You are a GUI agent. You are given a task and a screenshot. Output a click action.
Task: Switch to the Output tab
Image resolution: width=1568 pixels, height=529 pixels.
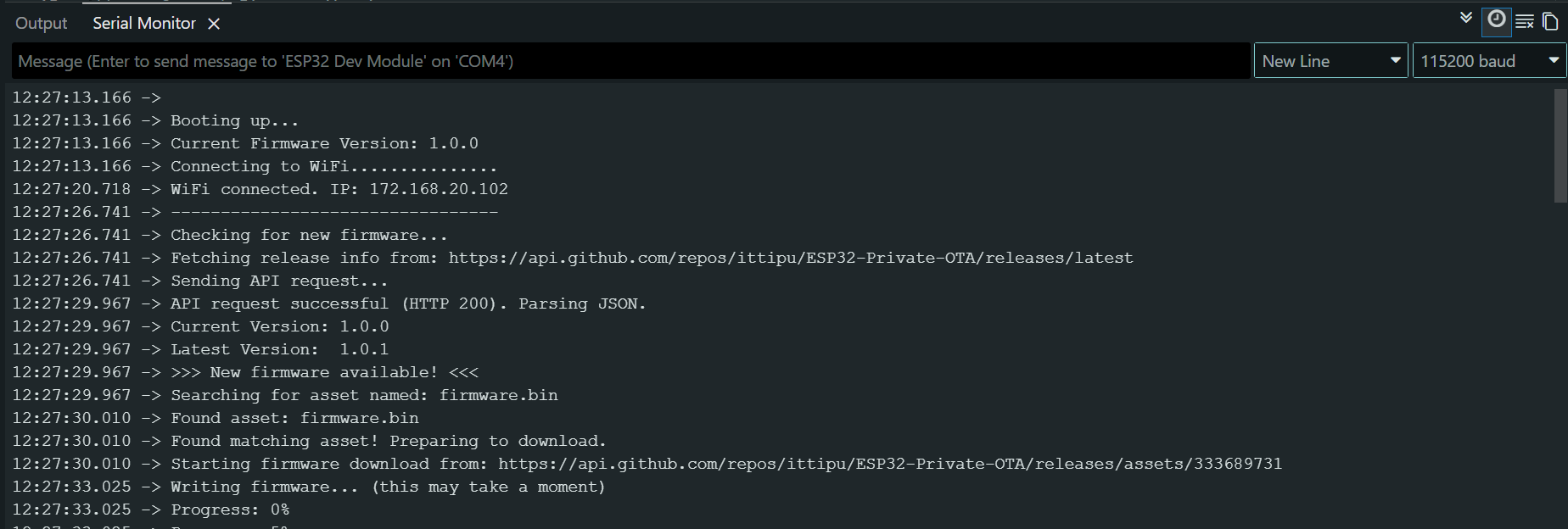click(x=41, y=24)
